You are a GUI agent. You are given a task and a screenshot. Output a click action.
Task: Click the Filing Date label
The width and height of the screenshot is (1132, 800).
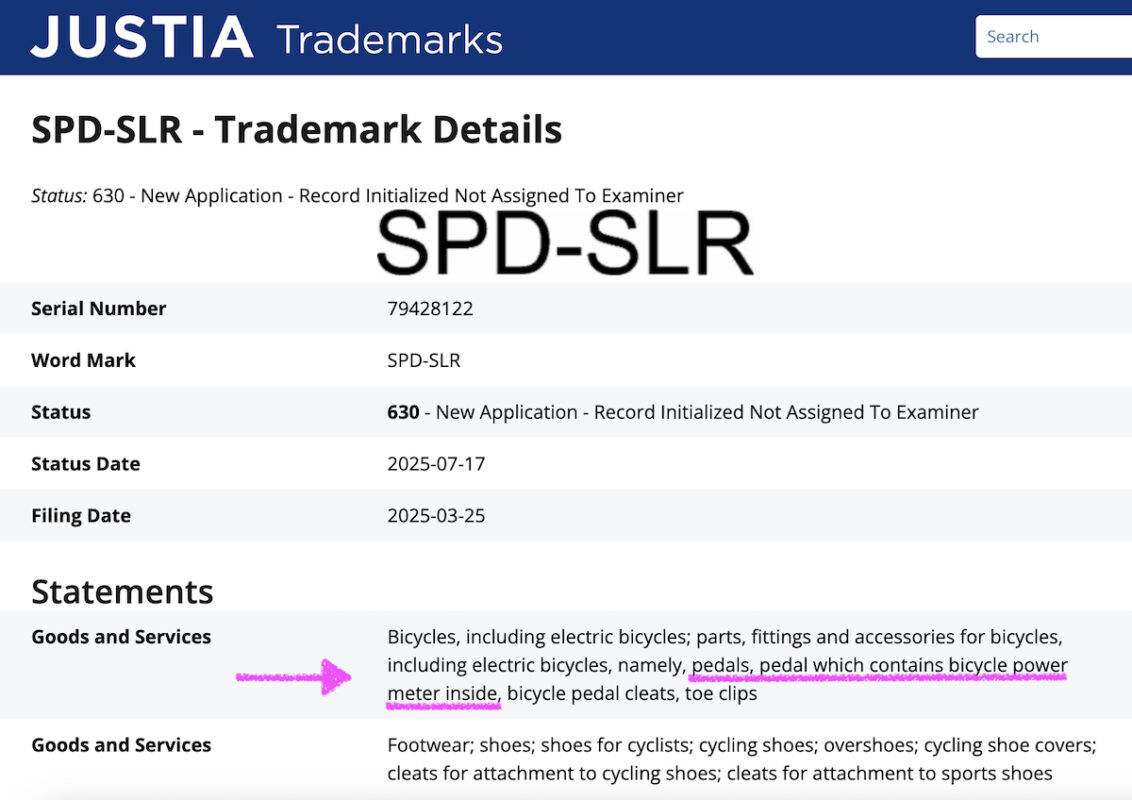(81, 516)
